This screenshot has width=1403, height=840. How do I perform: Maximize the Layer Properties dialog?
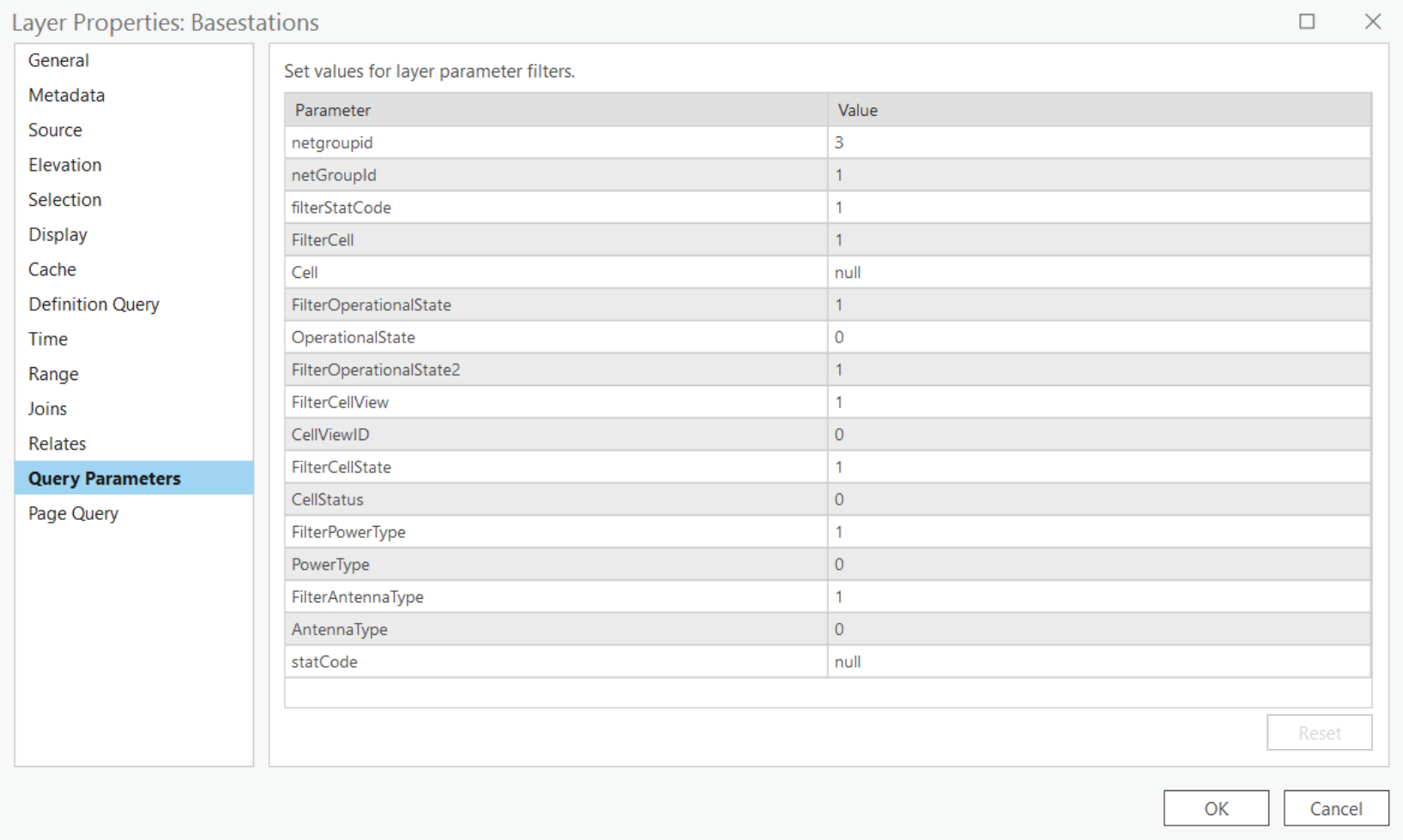point(1306,21)
